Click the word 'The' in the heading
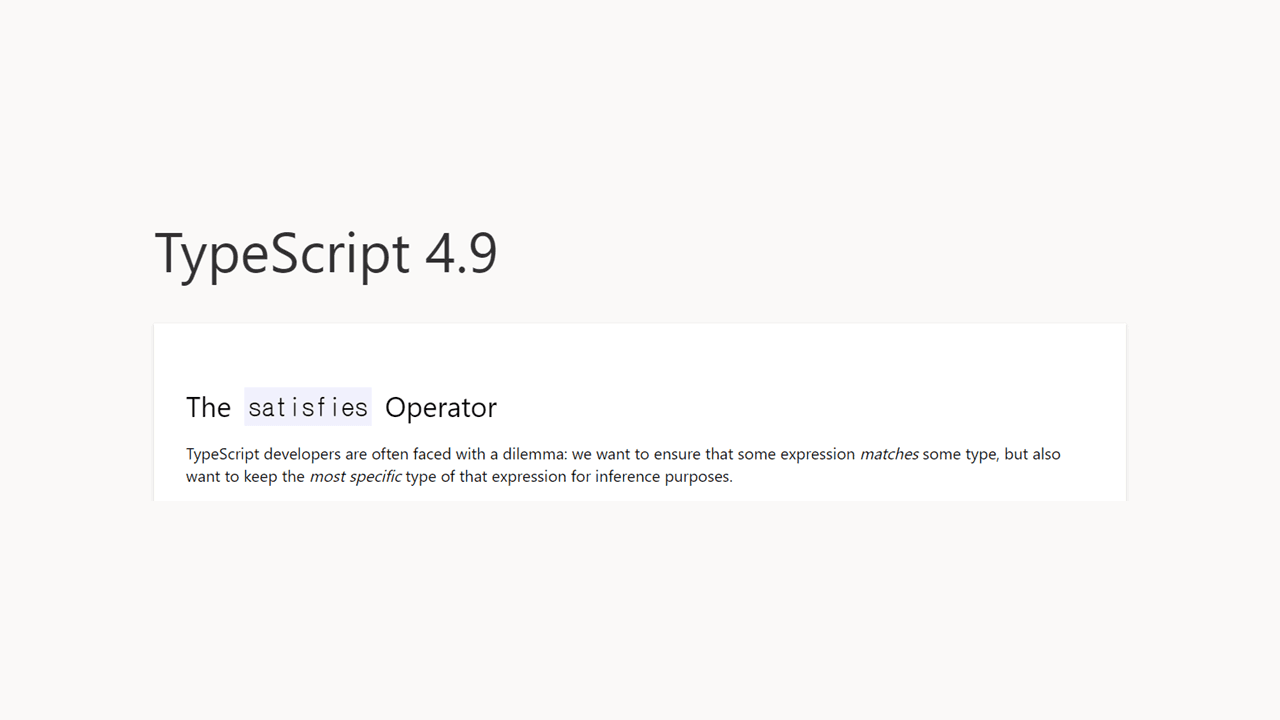This screenshot has height=720, width=1280. pyautogui.click(x=208, y=407)
